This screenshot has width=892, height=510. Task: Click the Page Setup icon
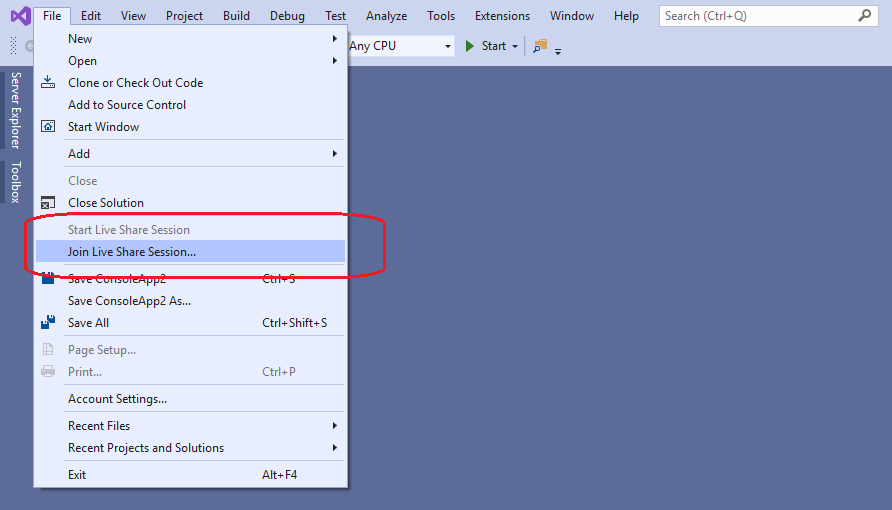[x=48, y=350]
